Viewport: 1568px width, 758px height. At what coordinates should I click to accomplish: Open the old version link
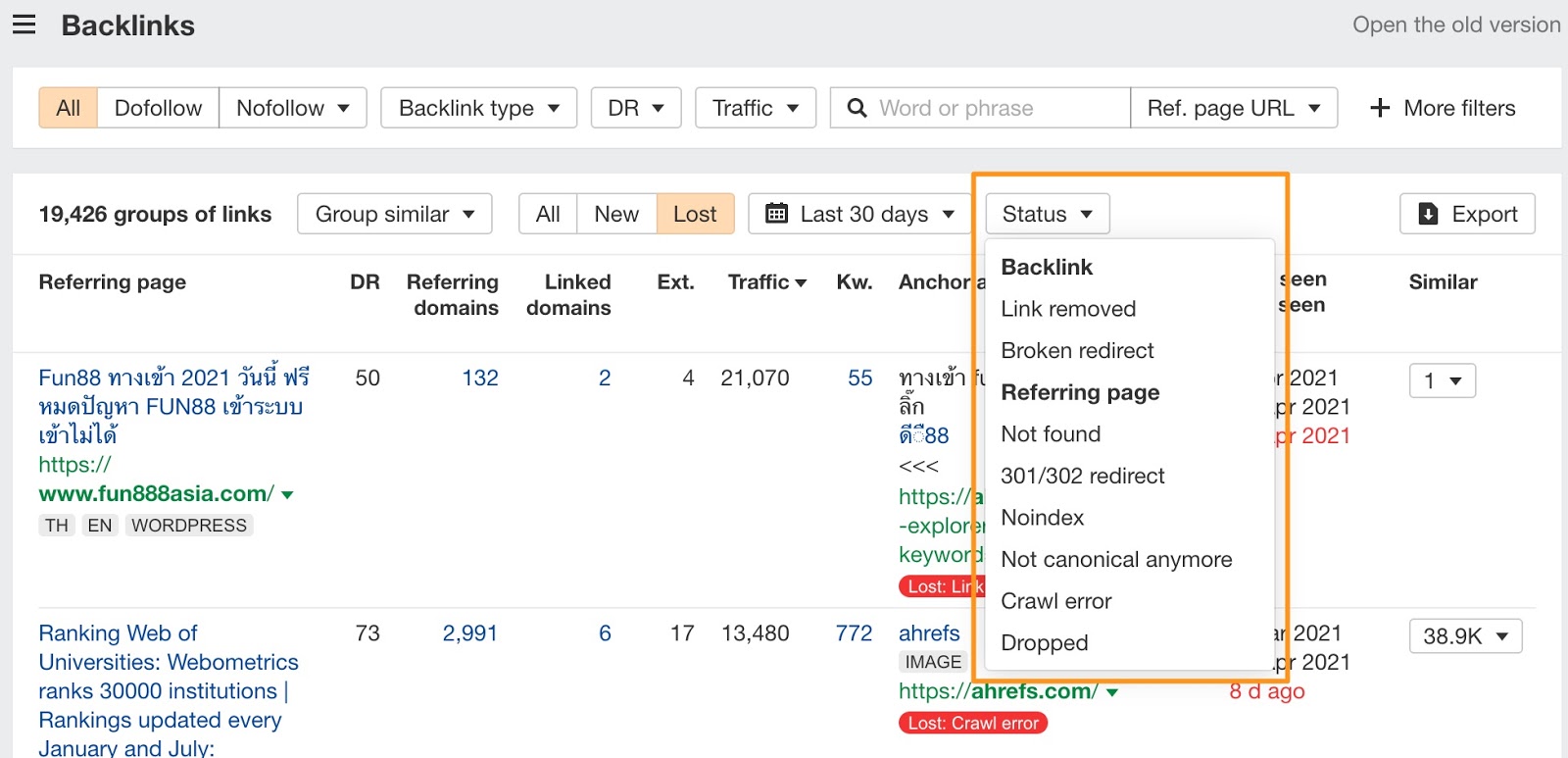pos(1456,25)
